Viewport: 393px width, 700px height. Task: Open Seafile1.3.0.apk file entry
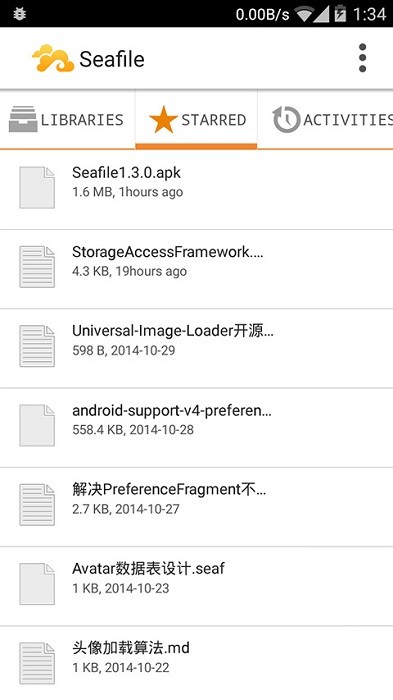point(196,190)
